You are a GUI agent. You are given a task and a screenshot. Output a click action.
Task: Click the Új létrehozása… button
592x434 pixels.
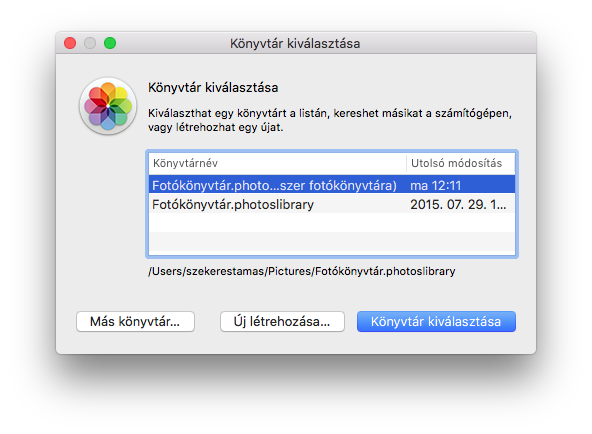tap(282, 322)
